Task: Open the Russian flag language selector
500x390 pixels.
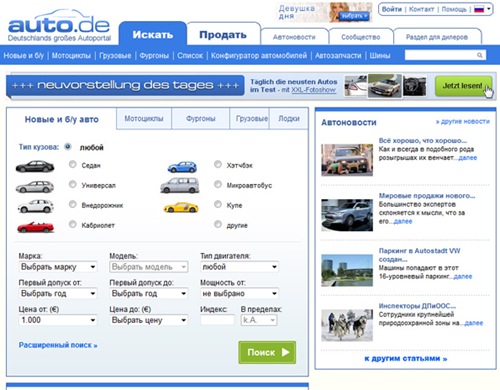Action: (483, 9)
